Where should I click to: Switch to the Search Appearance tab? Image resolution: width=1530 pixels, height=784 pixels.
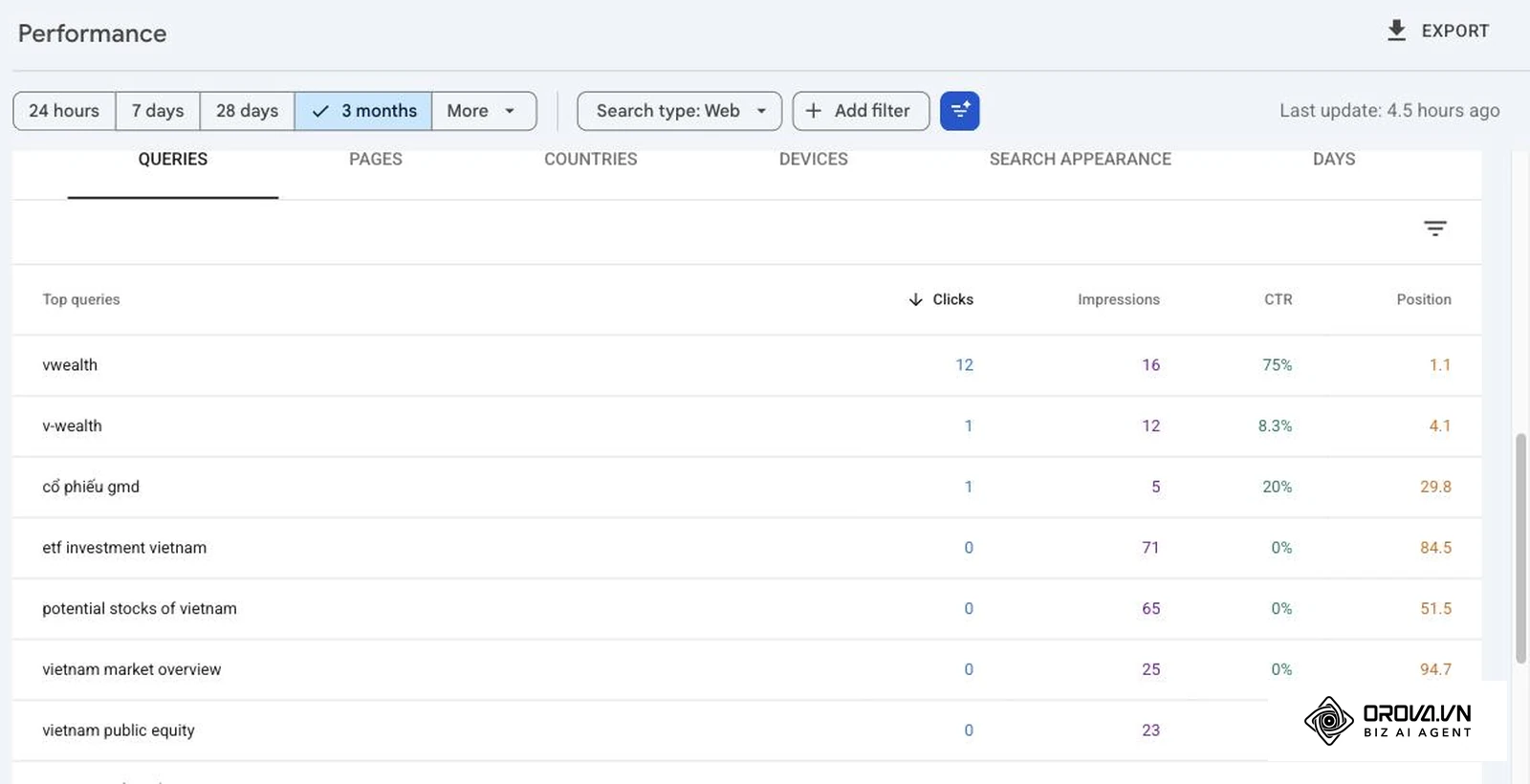pos(1081,160)
